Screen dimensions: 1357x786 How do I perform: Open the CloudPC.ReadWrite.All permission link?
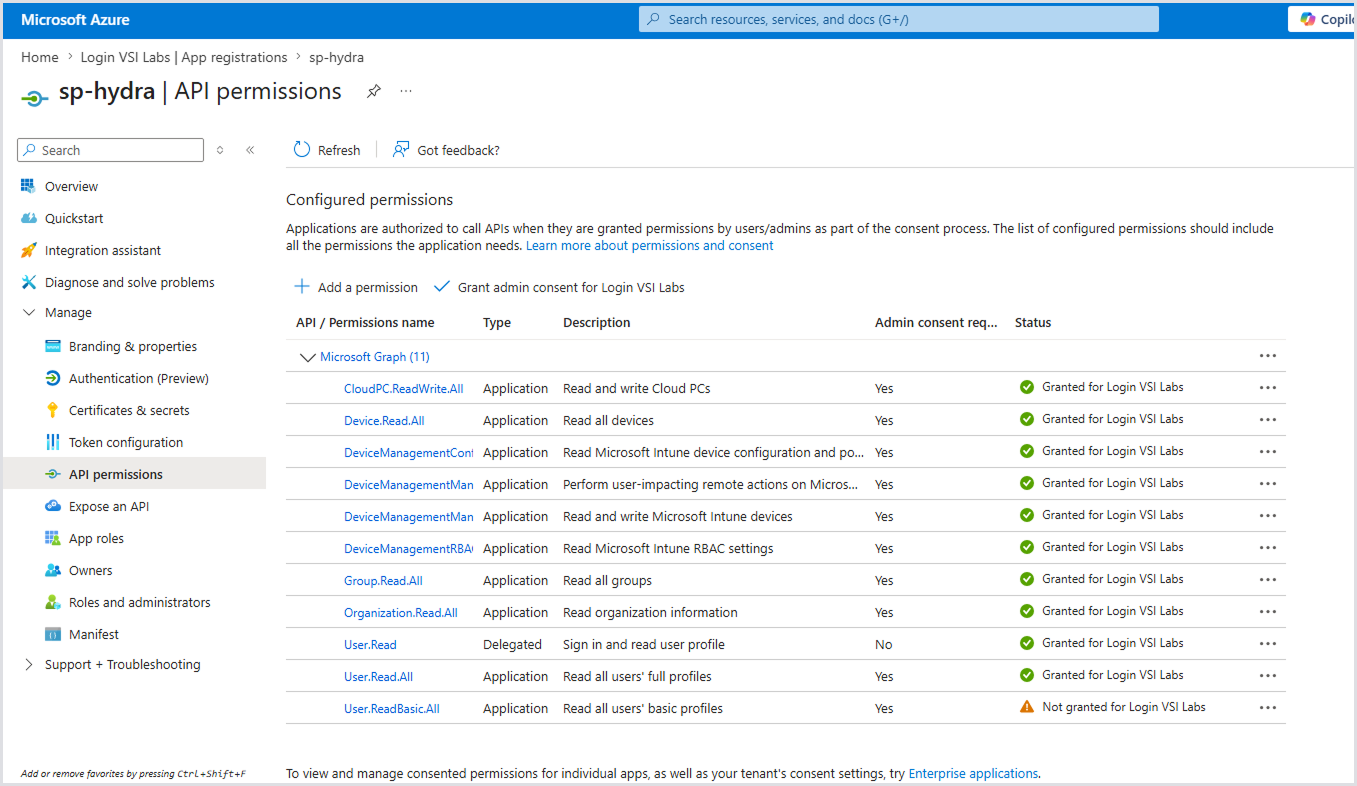point(404,389)
